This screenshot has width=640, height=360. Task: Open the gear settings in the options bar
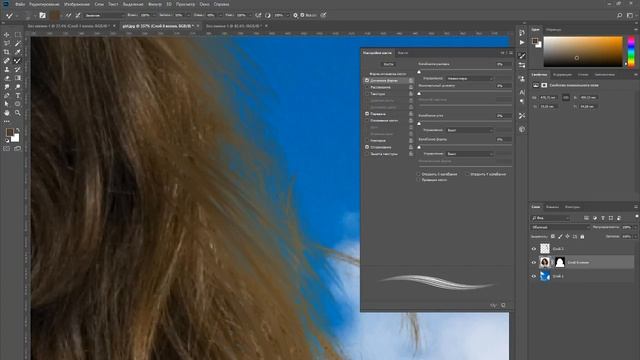296,16
